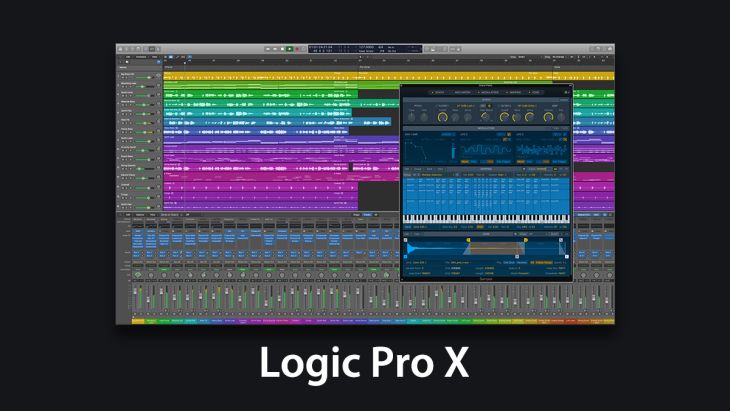Image resolution: width=730 pixels, height=411 pixels.
Task: Click the Forward transport button
Action: tap(275, 48)
